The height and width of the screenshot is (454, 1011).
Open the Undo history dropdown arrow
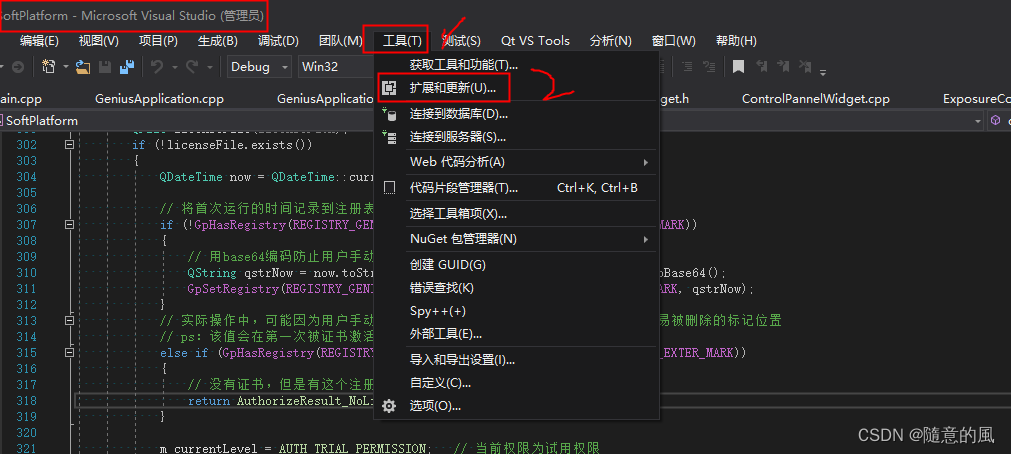point(173,67)
